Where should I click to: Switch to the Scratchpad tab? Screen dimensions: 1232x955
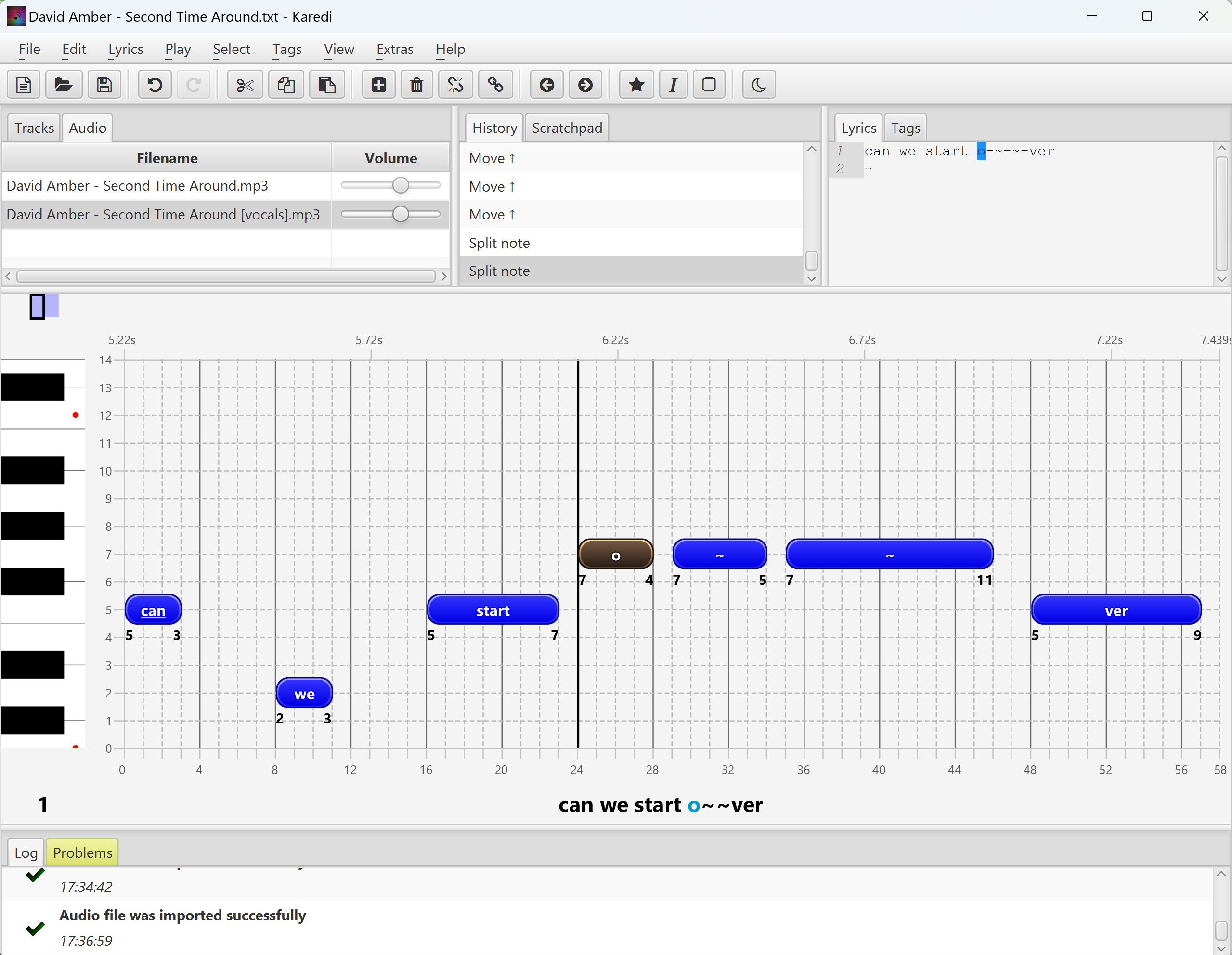click(x=566, y=128)
